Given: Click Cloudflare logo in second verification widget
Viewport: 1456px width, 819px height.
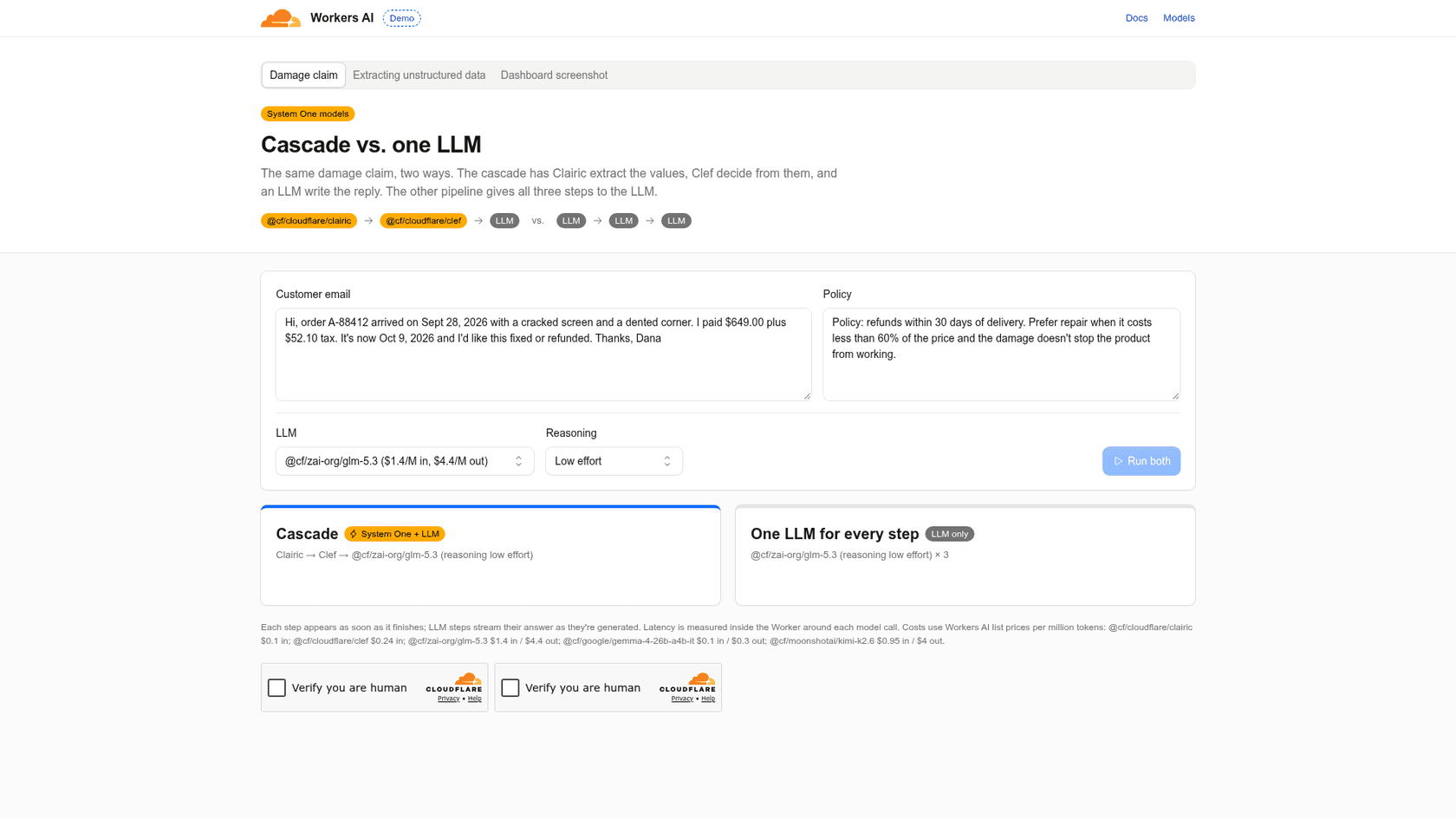Looking at the screenshot, I should [687, 683].
